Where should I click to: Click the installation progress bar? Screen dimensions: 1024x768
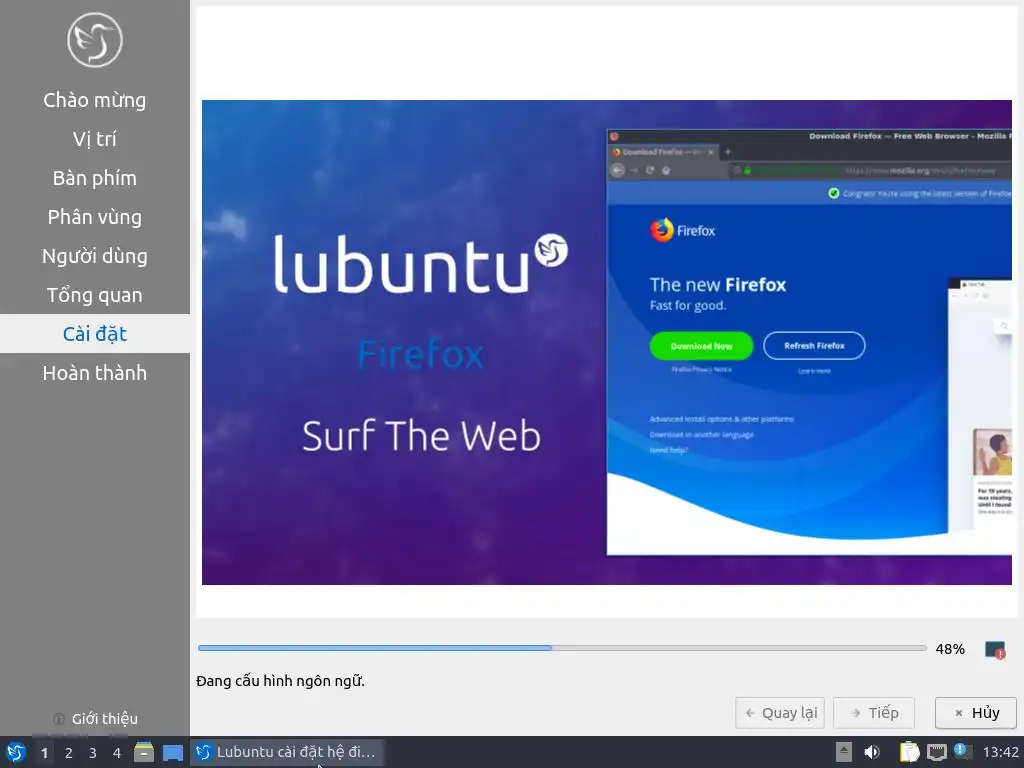point(562,648)
